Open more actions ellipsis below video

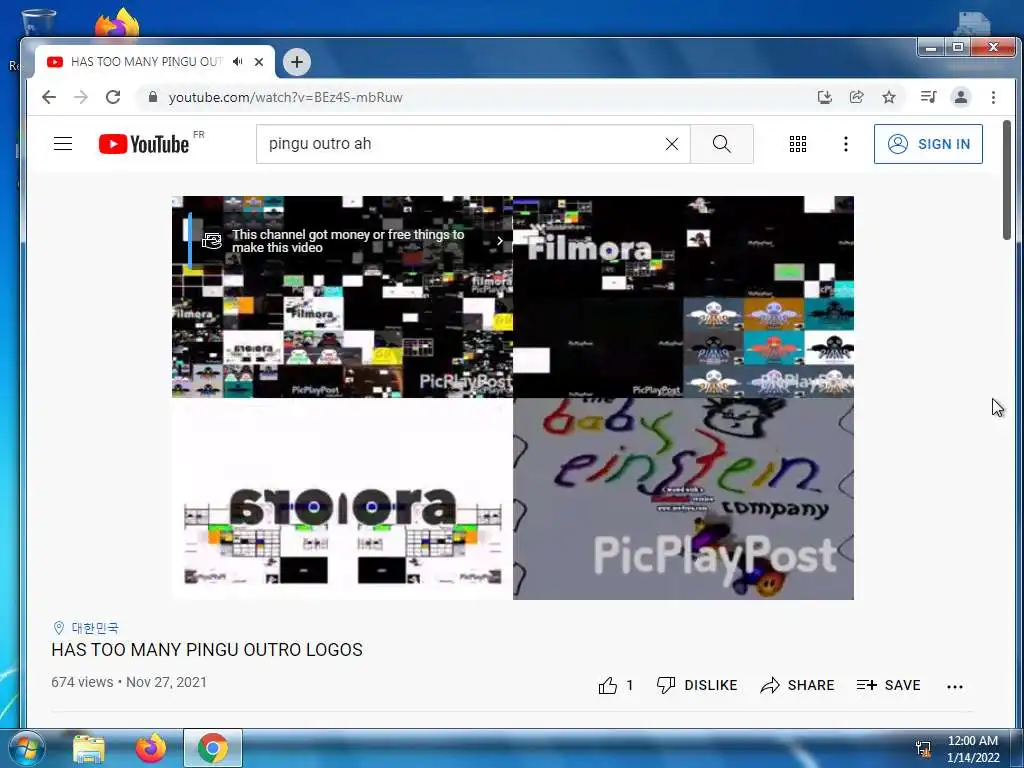point(955,686)
